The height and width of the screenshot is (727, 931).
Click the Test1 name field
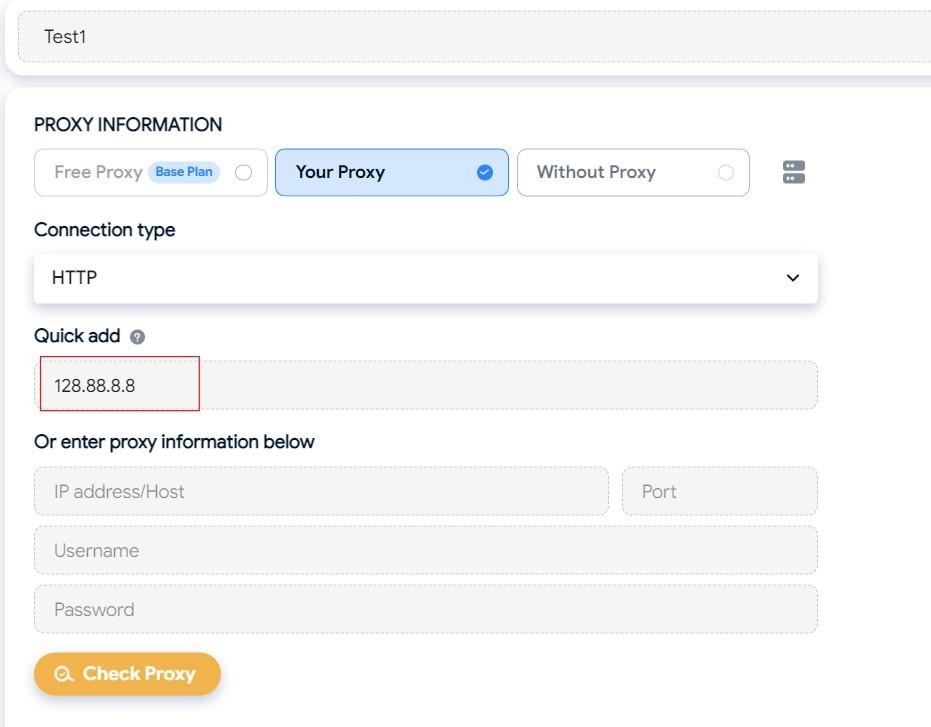[x=470, y=37]
